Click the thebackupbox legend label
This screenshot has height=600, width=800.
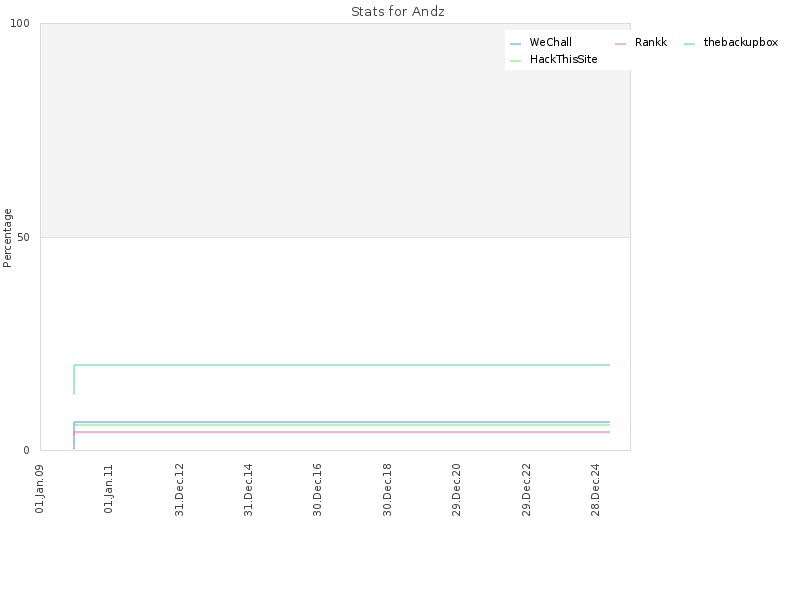740,42
